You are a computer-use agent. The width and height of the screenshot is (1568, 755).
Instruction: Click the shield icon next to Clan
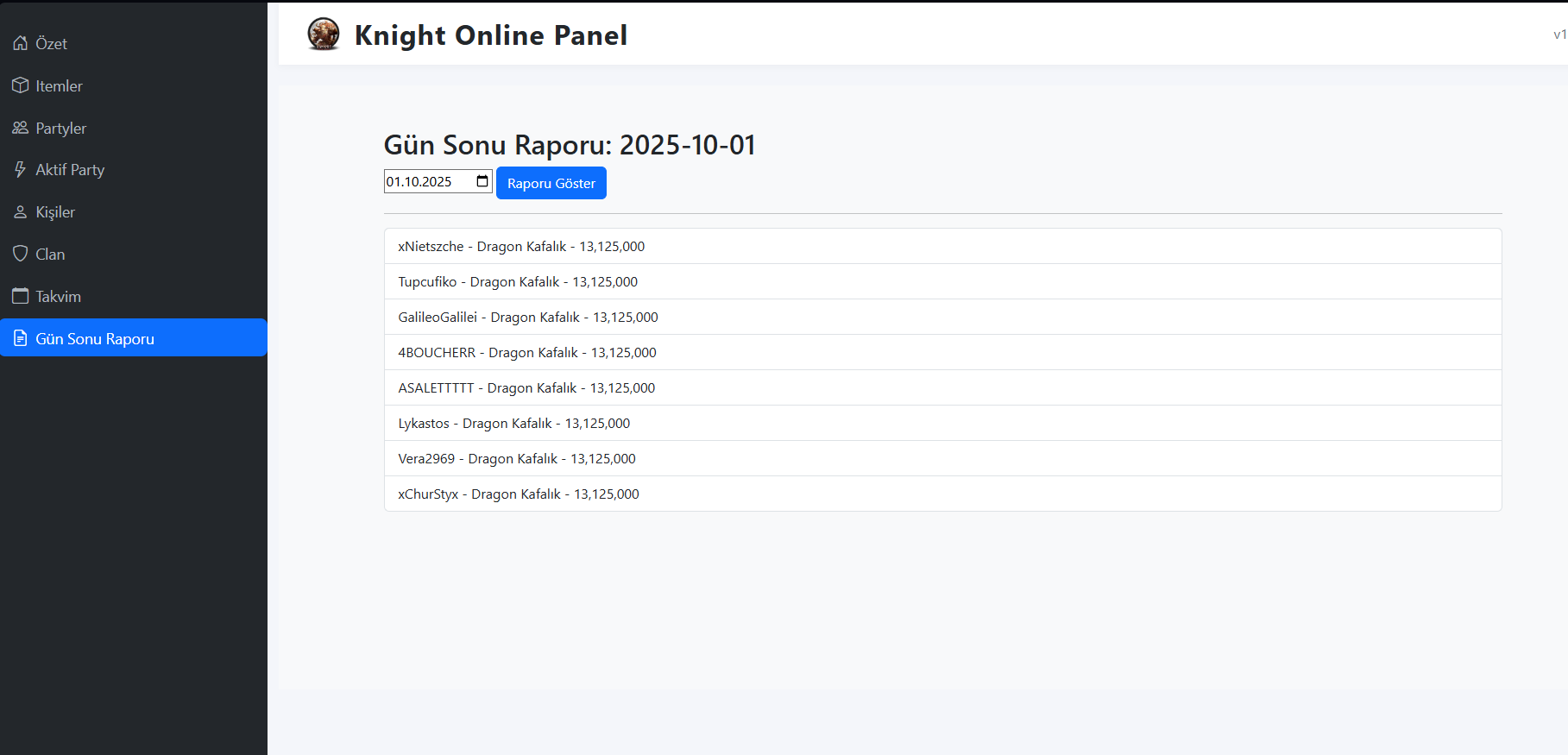pos(20,254)
